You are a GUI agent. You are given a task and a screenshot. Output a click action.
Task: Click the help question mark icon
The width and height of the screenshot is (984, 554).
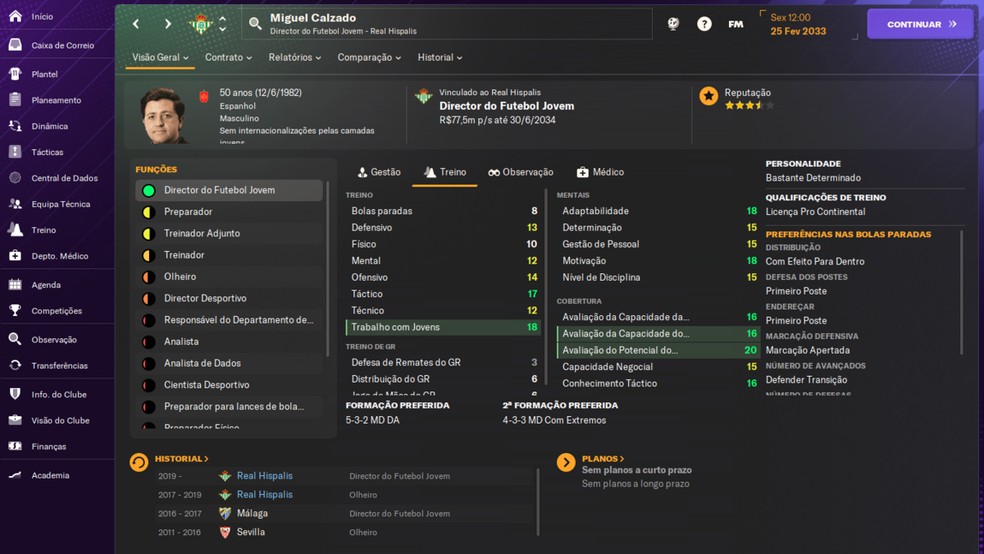click(x=704, y=24)
